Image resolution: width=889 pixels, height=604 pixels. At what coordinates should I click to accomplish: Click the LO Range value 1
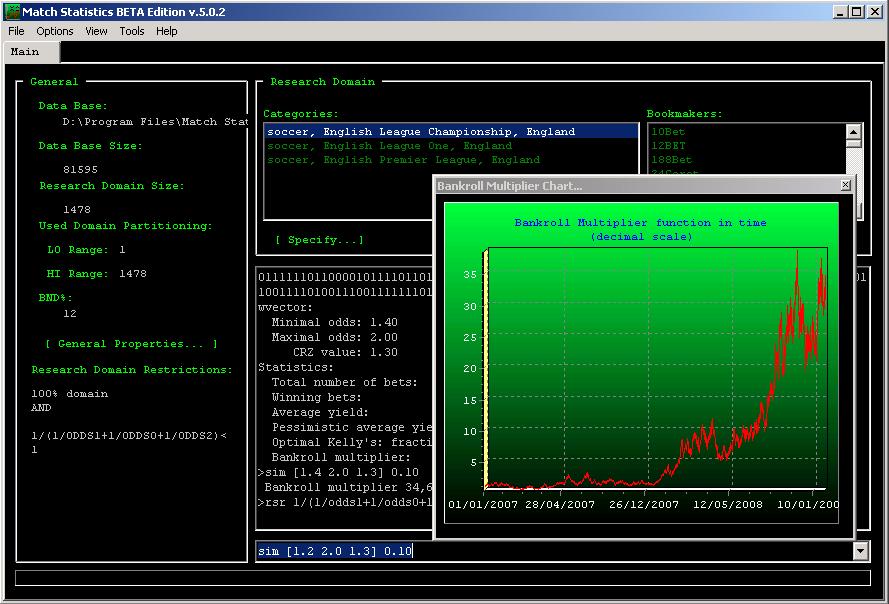[122, 250]
